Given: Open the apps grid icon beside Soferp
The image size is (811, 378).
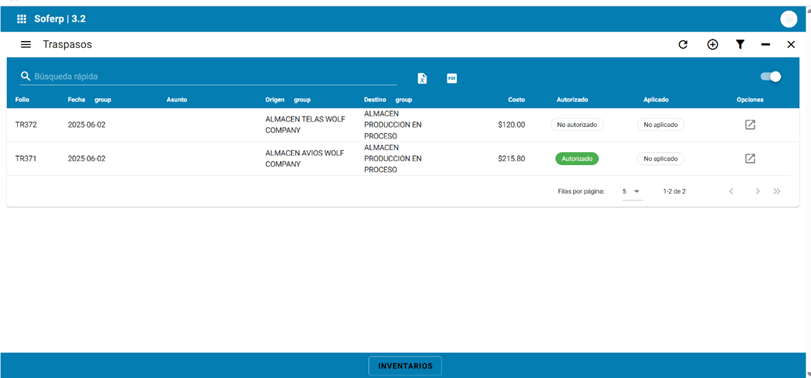Looking at the screenshot, I should click(x=21, y=19).
